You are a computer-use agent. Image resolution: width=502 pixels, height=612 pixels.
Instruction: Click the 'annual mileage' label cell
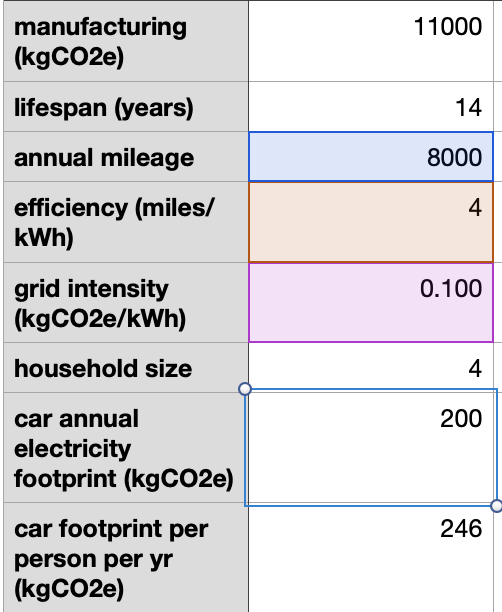126,157
